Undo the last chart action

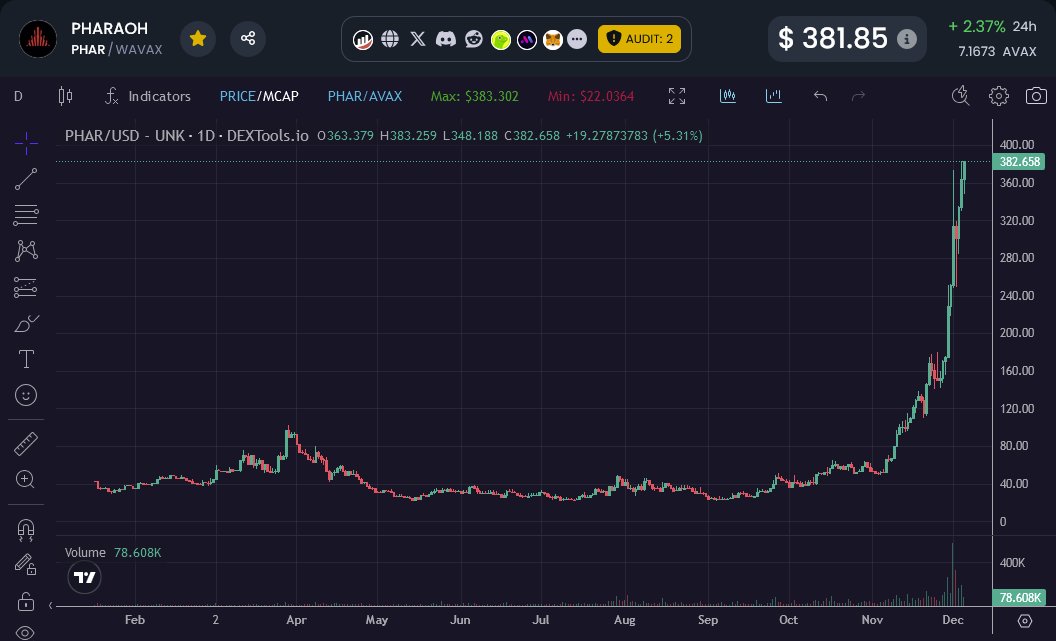pyautogui.click(x=820, y=96)
